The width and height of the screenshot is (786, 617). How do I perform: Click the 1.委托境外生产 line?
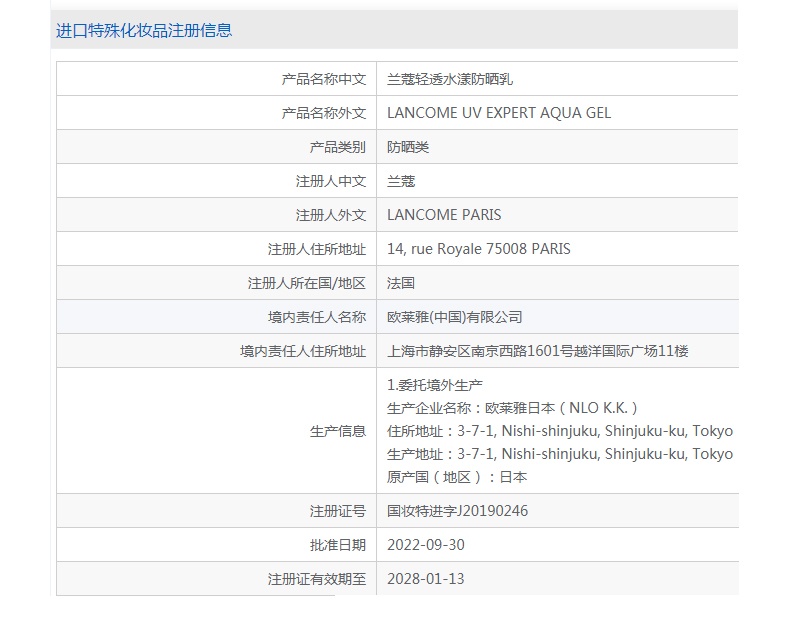click(435, 385)
